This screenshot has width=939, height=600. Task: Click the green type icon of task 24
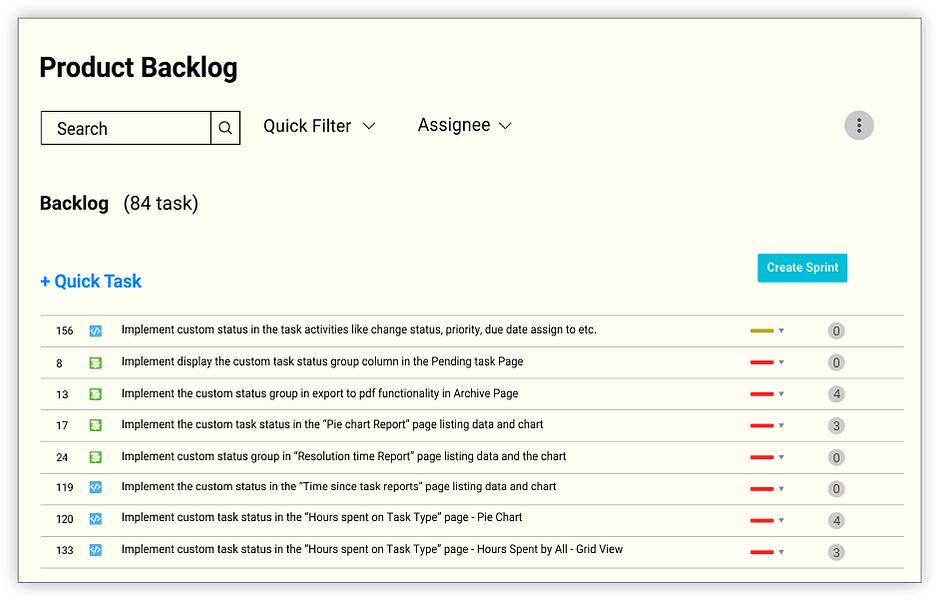point(95,457)
